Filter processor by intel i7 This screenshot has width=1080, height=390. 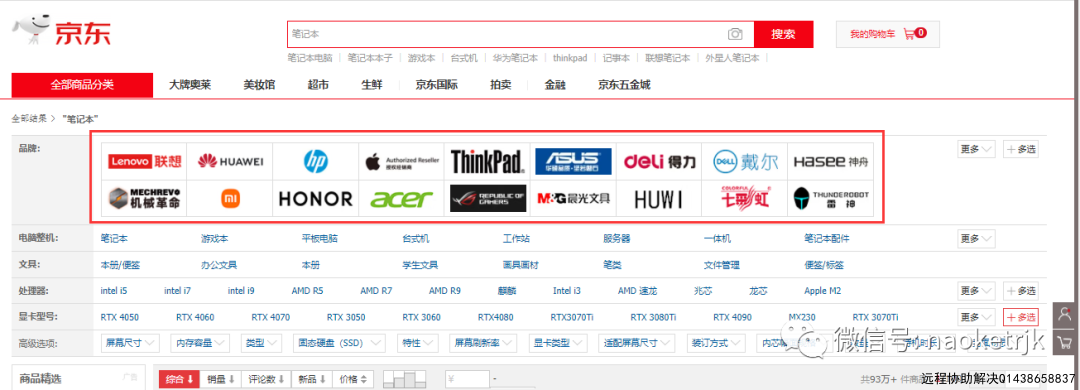pos(178,291)
